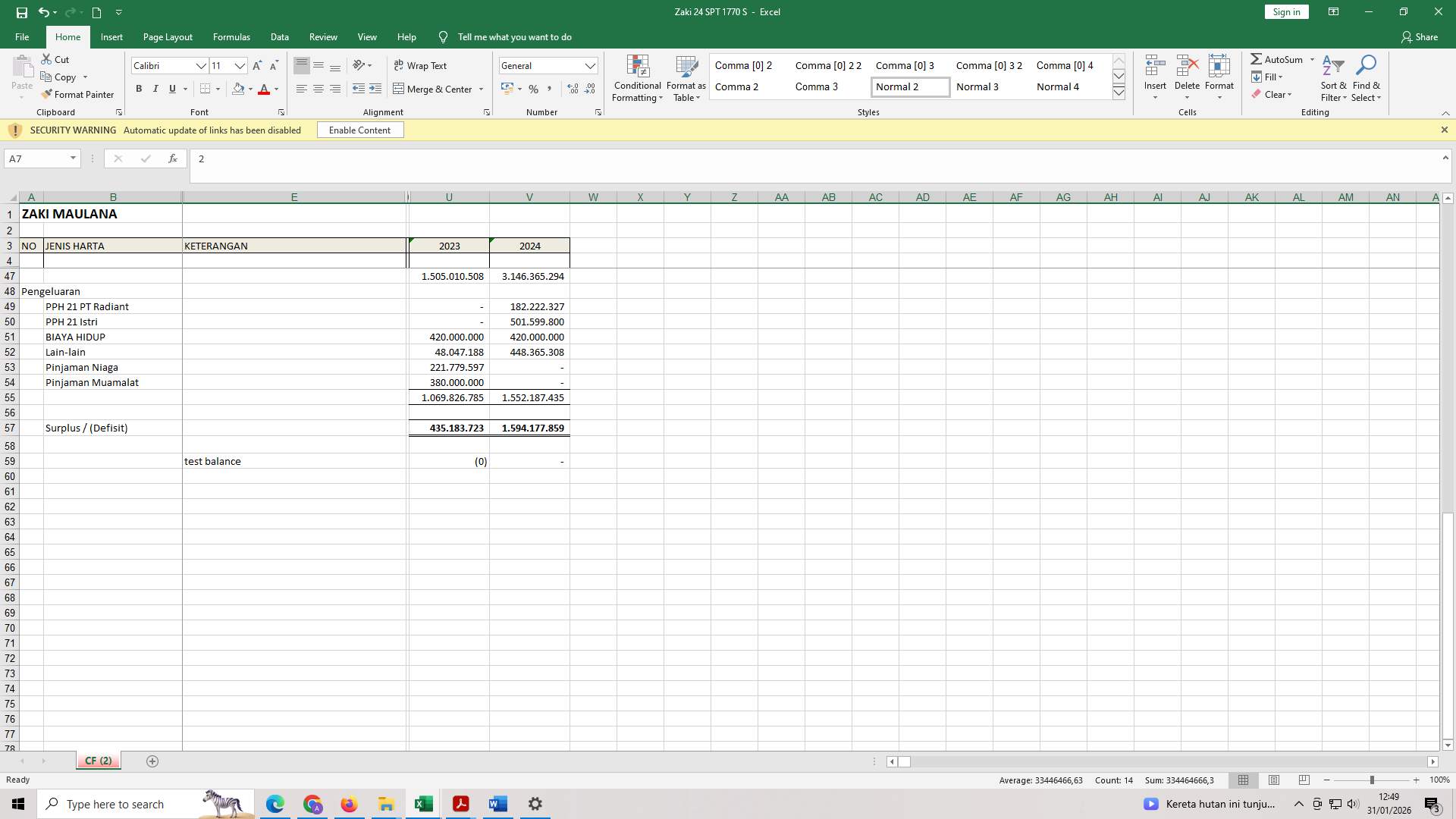The image size is (1456, 819).
Task: Open the Review ribbon tab
Action: pyautogui.click(x=323, y=36)
